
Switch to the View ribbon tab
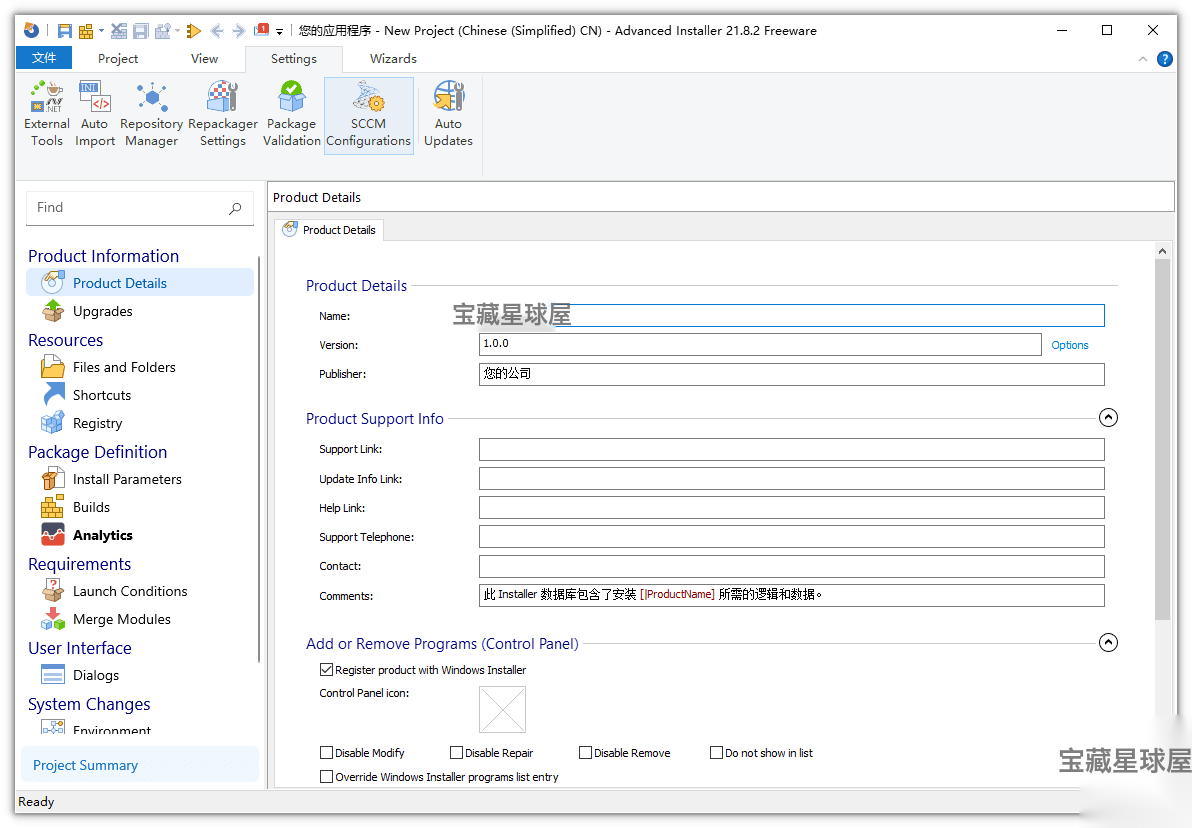tap(204, 59)
